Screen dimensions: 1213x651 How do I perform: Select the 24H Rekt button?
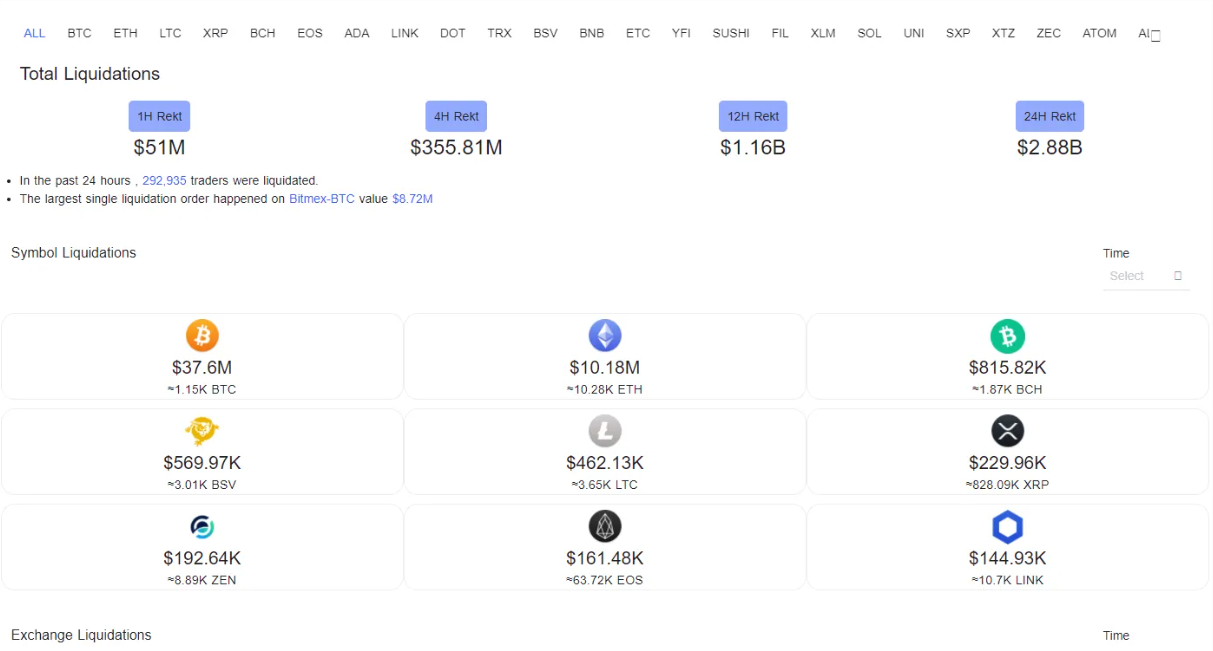1049,116
